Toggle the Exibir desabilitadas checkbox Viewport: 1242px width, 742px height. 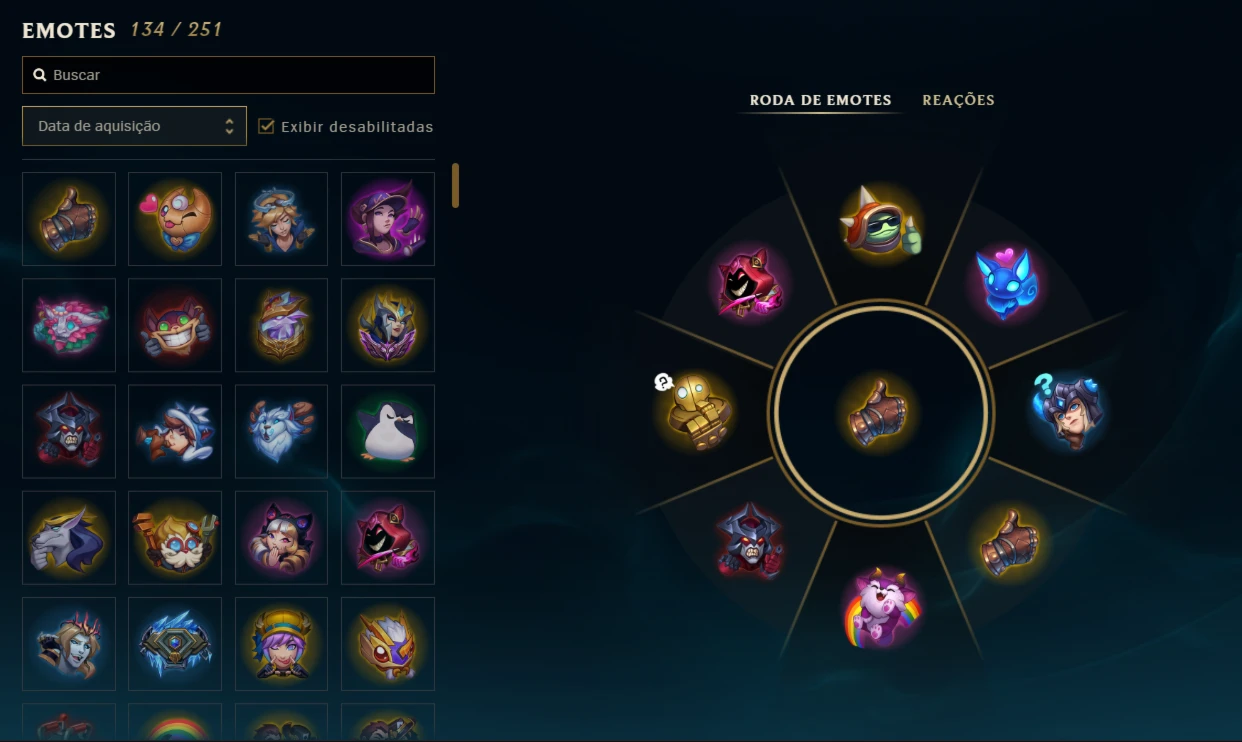(266, 127)
